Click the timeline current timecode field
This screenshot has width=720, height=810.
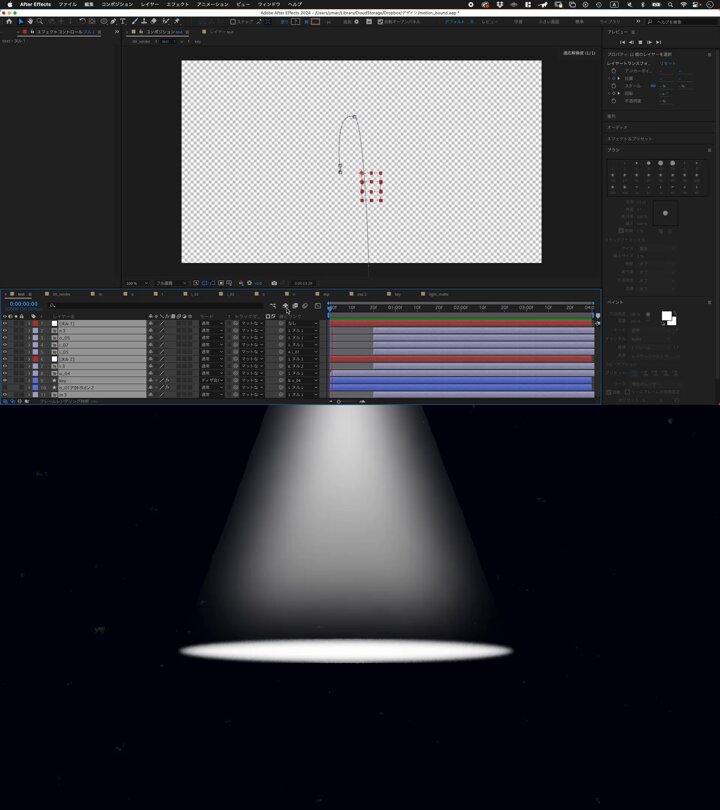[x=23, y=304]
